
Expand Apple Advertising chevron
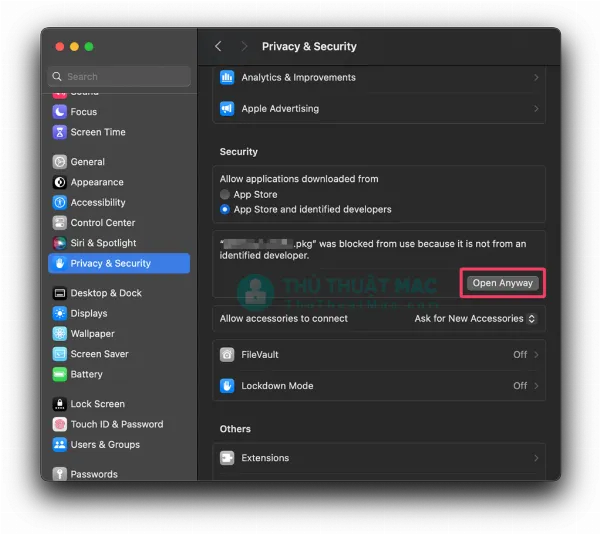[536, 109]
